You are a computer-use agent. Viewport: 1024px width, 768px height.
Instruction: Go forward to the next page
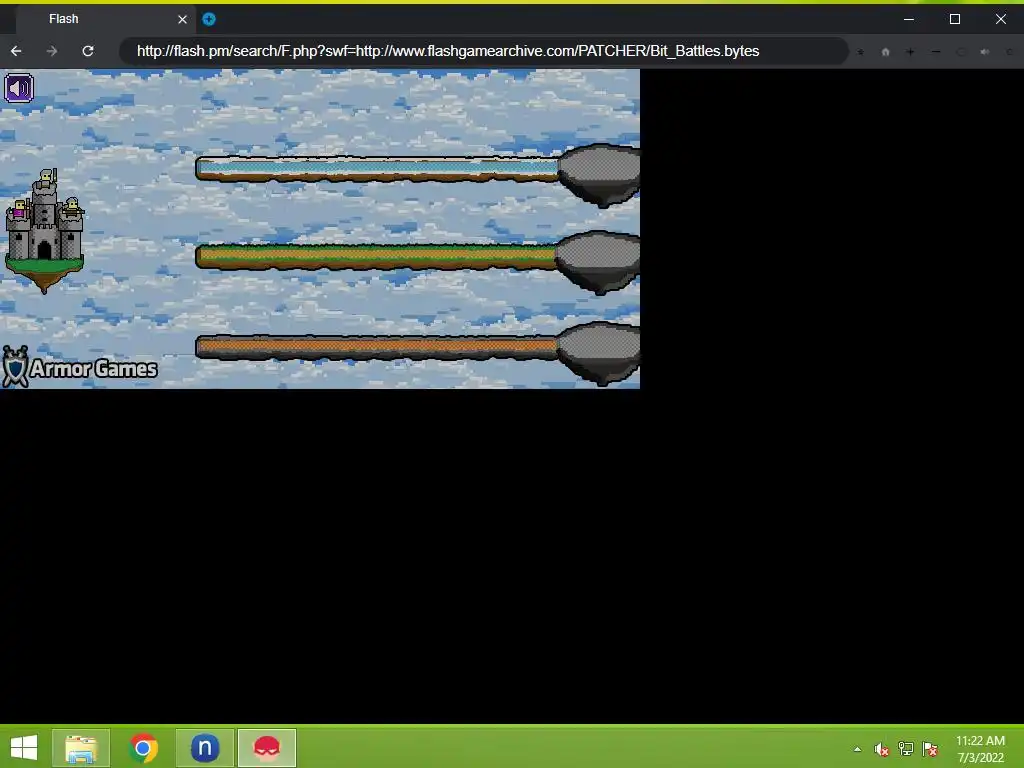click(x=52, y=51)
